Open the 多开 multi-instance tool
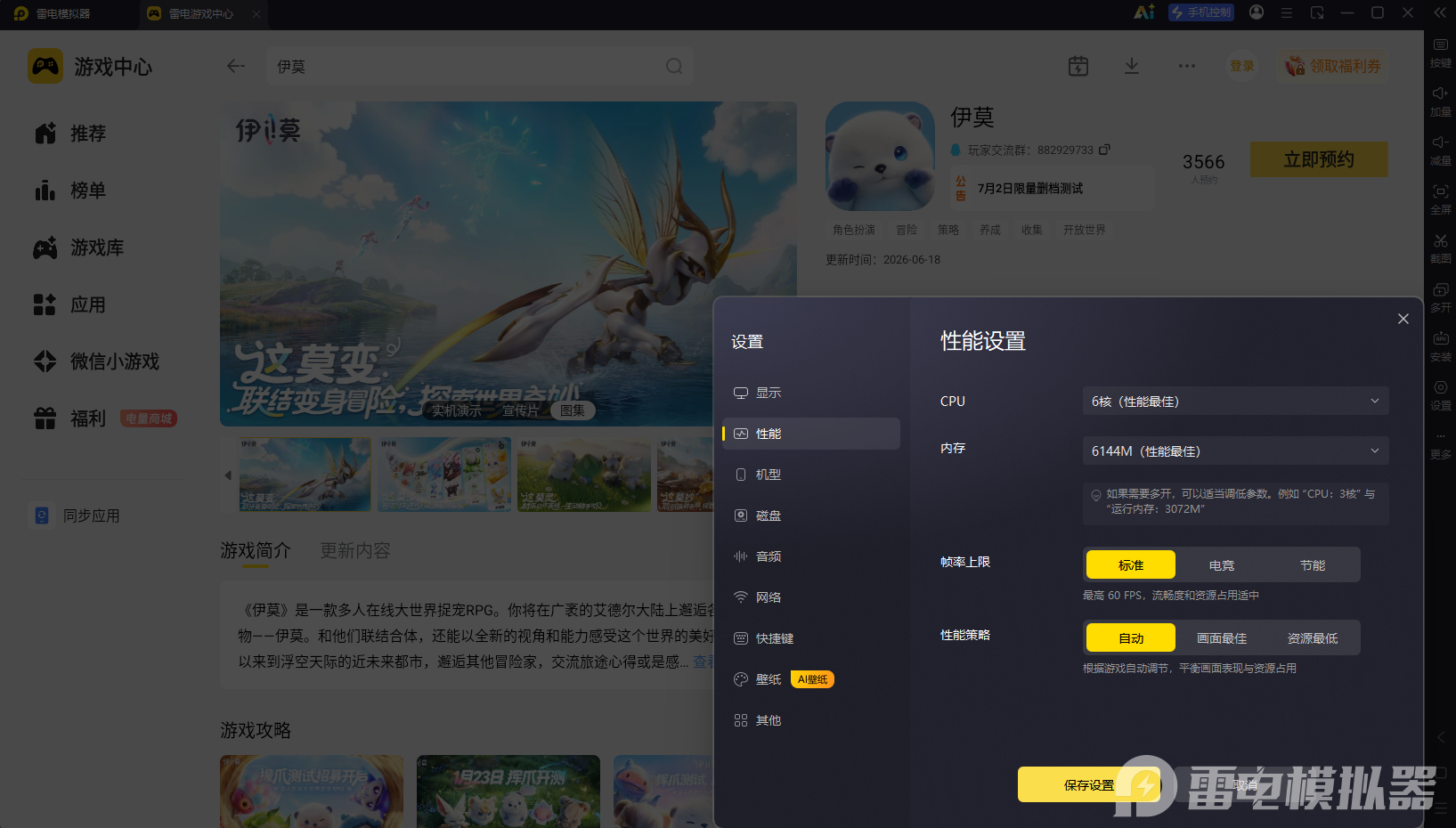1456x828 pixels. (x=1440, y=296)
